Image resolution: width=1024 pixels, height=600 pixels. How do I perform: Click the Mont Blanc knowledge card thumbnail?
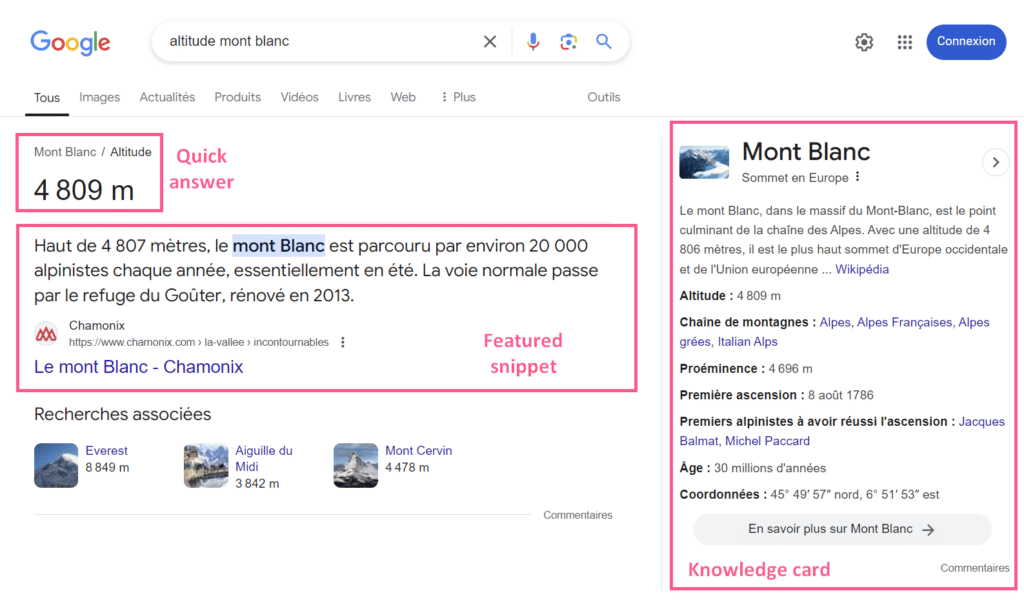704,163
